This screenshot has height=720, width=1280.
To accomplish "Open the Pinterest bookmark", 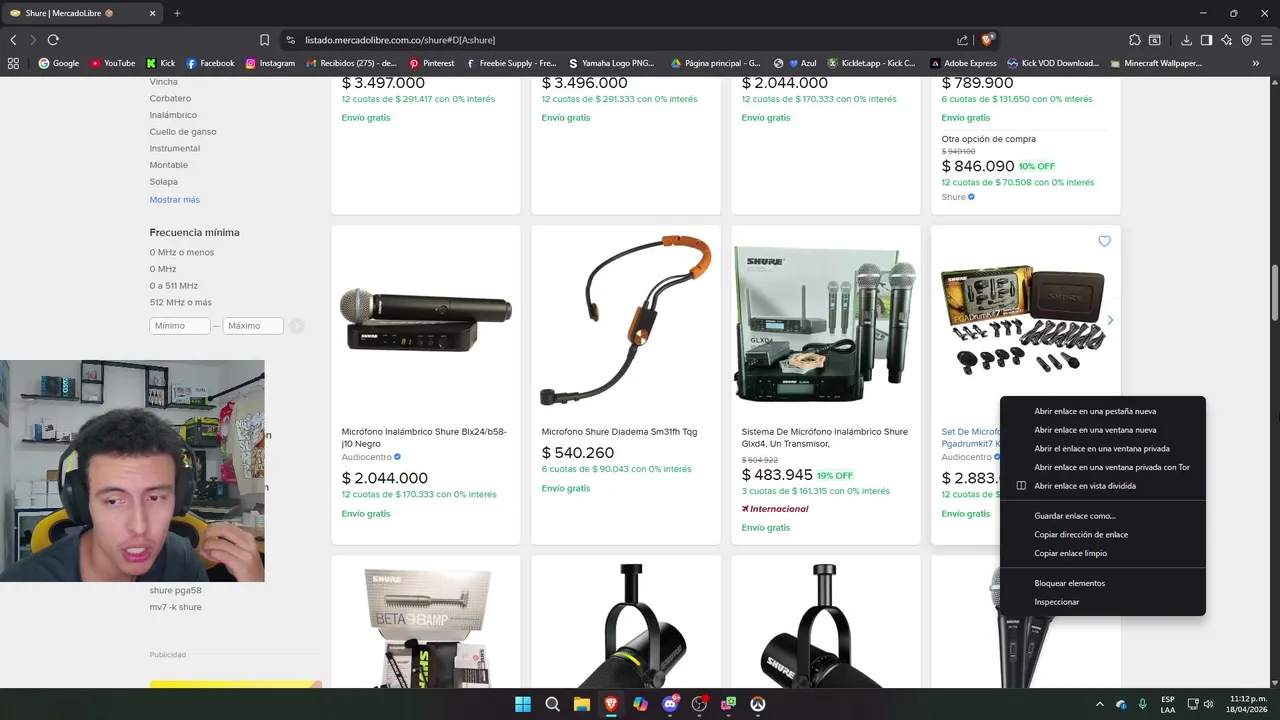I will [x=432, y=63].
